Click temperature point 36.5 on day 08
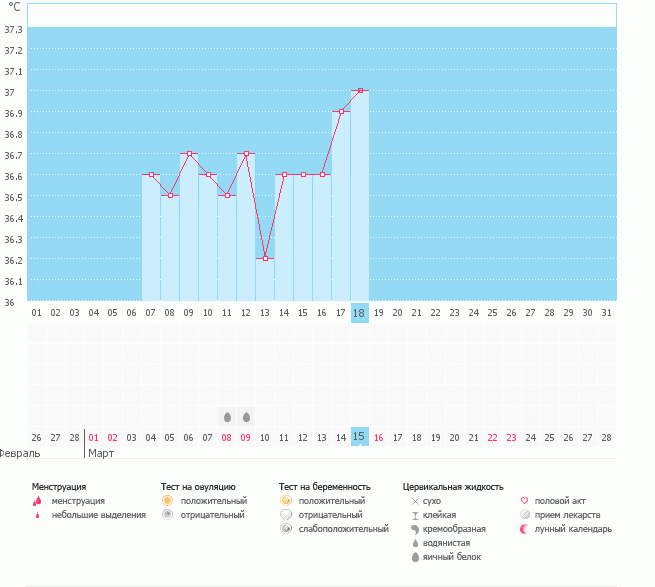 coord(170,196)
